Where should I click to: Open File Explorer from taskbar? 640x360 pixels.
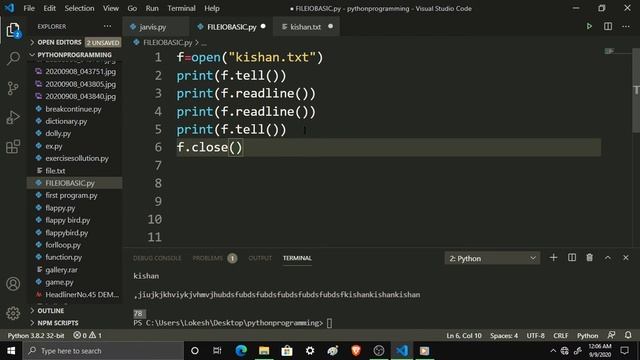pos(264,351)
